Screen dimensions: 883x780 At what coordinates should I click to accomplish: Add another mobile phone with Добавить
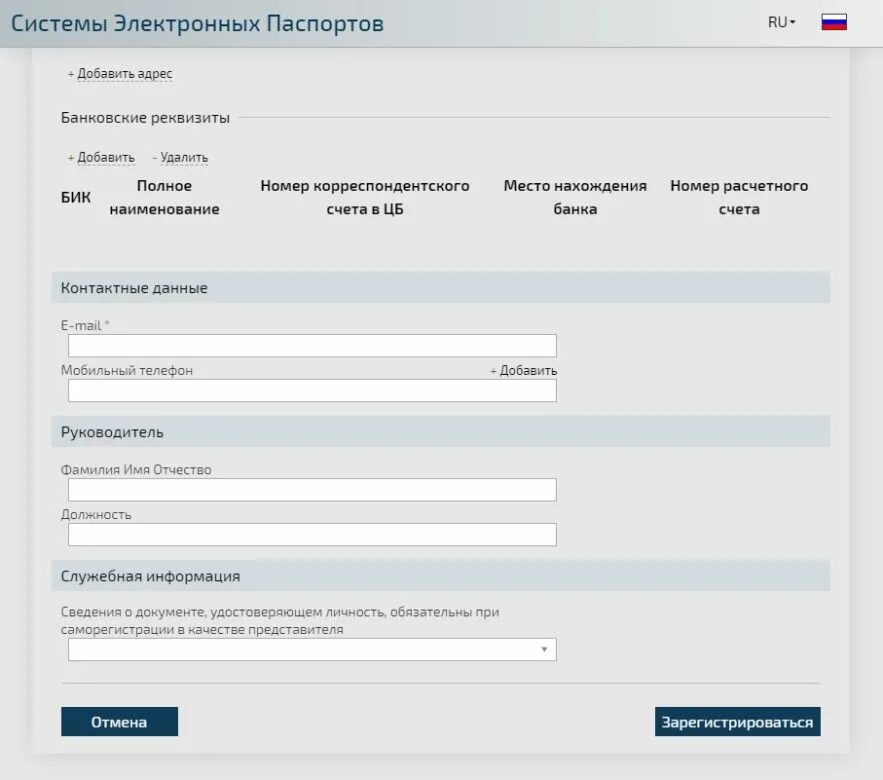pyautogui.click(x=524, y=371)
